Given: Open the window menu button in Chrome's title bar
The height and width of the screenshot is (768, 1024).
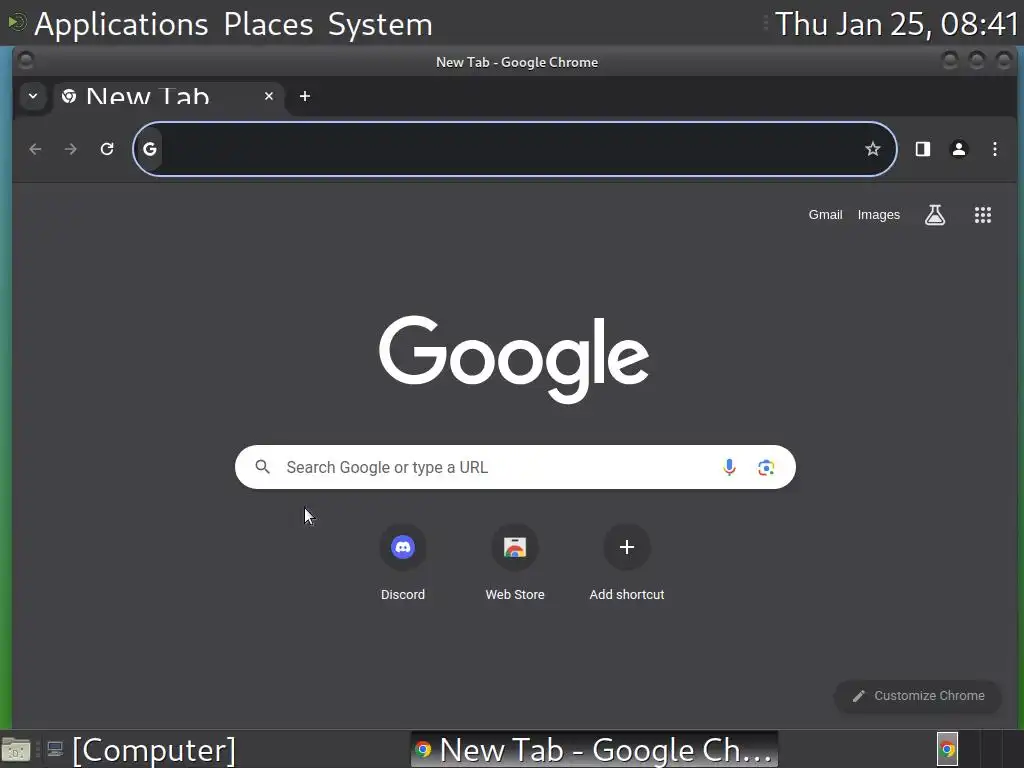Looking at the screenshot, I should click(26, 61).
